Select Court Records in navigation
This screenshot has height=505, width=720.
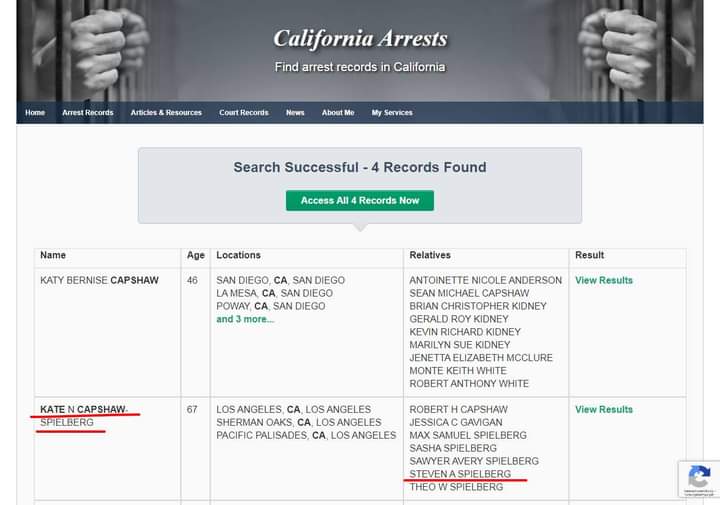(244, 113)
